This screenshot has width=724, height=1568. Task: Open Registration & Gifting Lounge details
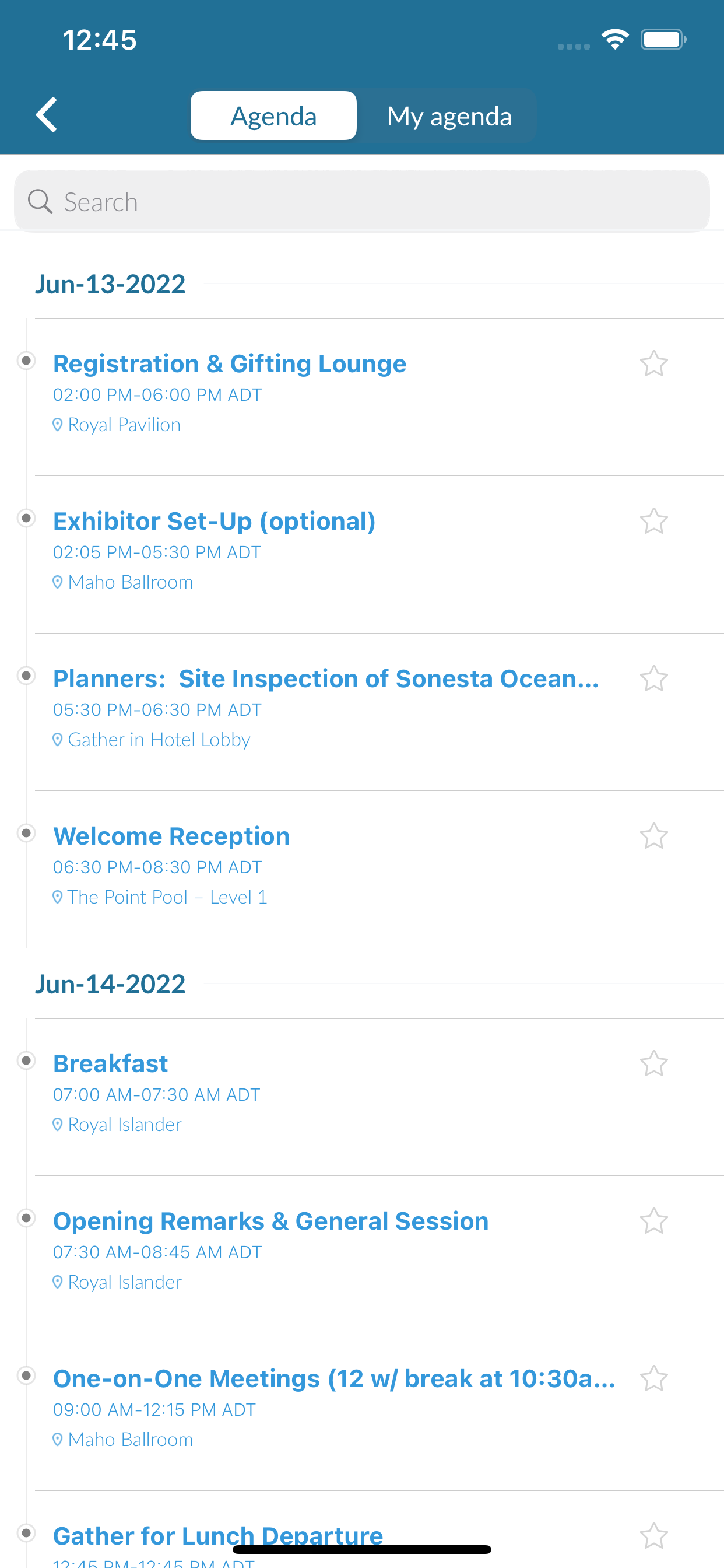point(229,363)
